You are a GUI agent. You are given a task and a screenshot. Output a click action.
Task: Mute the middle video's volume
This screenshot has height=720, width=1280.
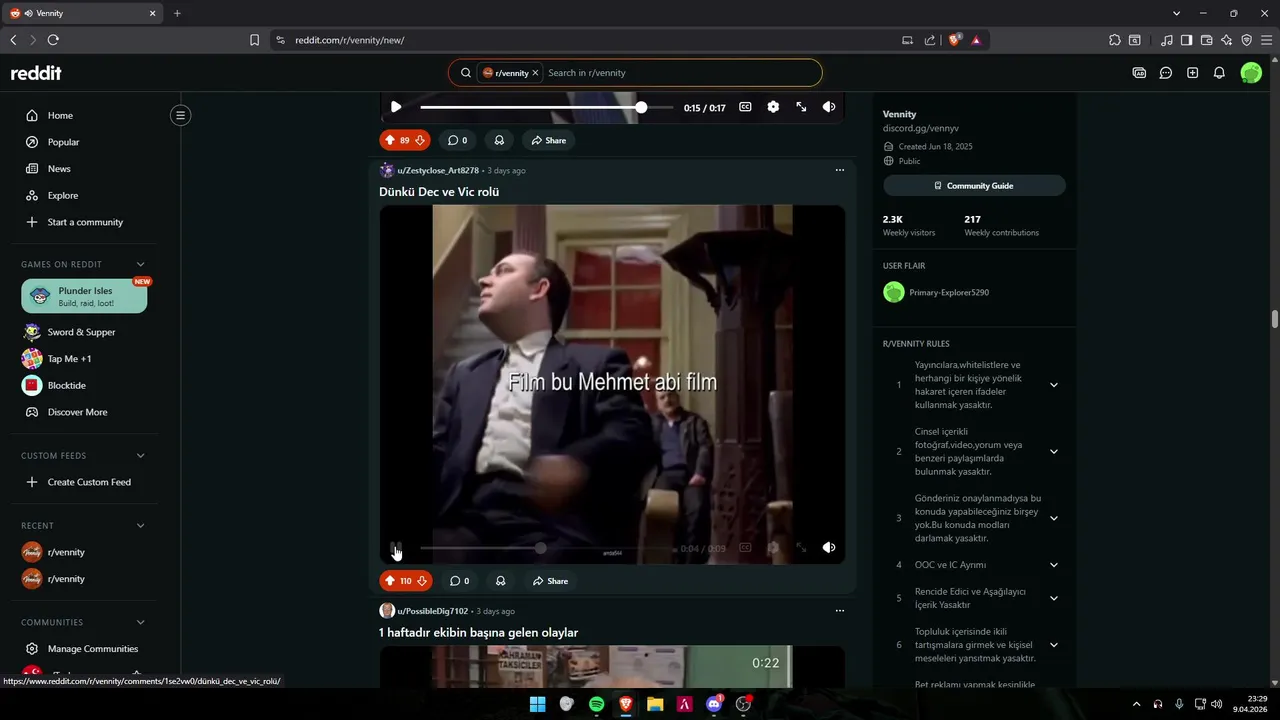tap(829, 548)
